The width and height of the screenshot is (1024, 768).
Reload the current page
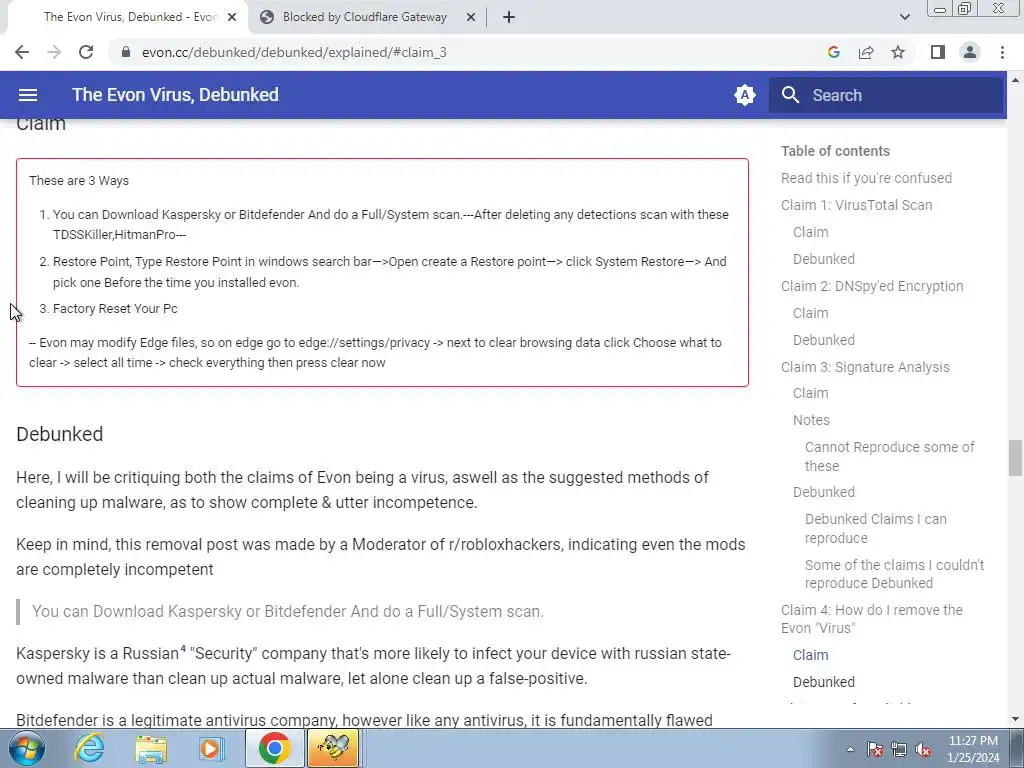click(x=86, y=52)
